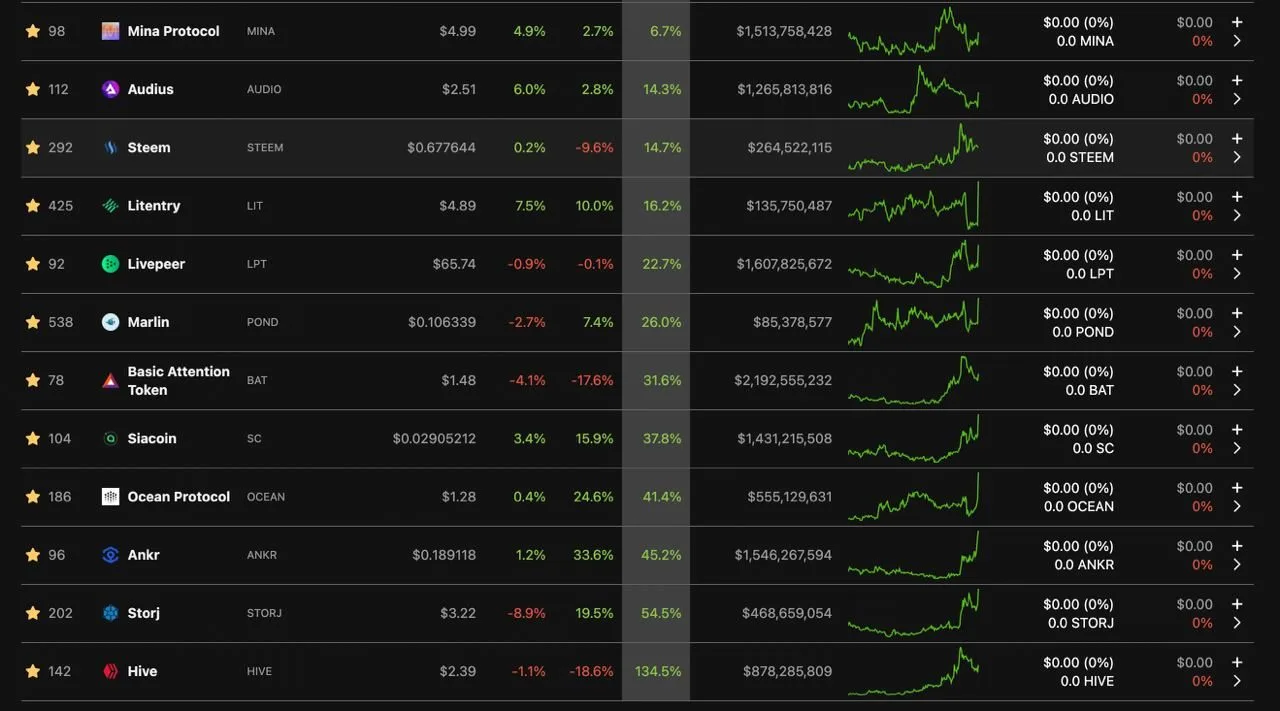Add a Storj transaction with the plus button
The width and height of the screenshot is (1280, 711).
(x=1237, y=604)
